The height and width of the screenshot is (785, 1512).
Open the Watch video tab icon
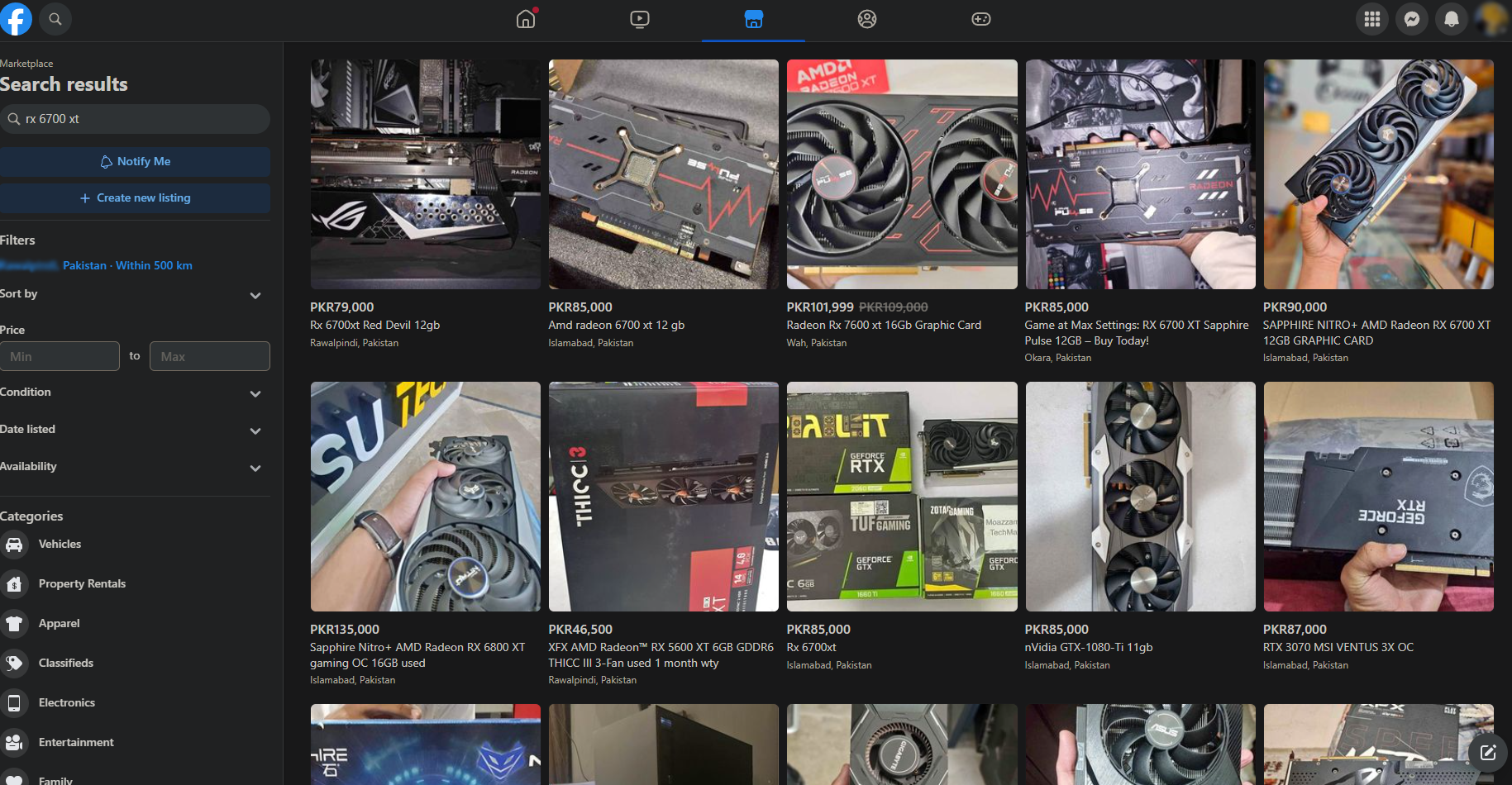click(x=639, y=19)
